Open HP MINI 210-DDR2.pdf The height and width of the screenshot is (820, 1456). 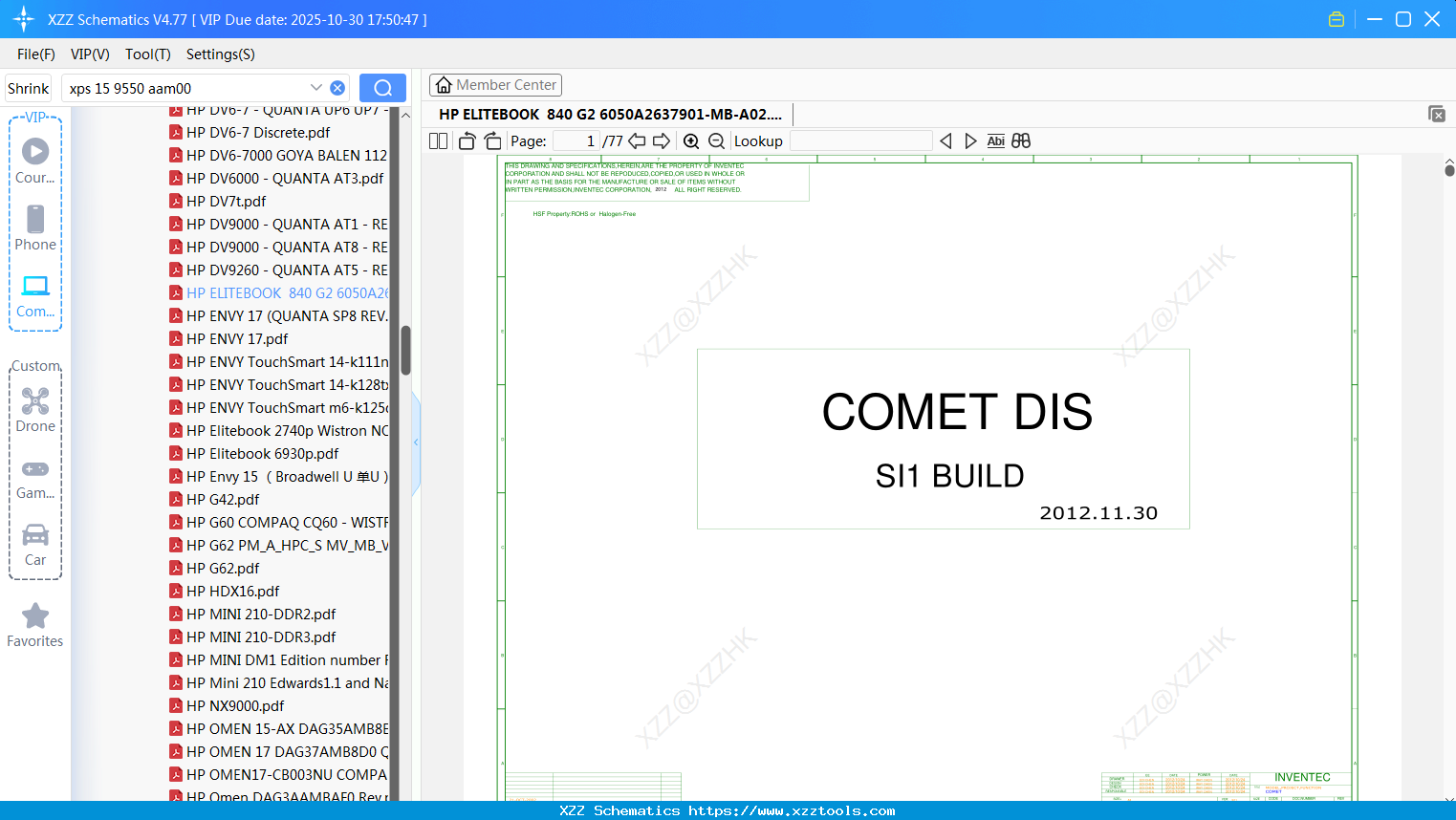pyautogui.click(x=252, y=615)
